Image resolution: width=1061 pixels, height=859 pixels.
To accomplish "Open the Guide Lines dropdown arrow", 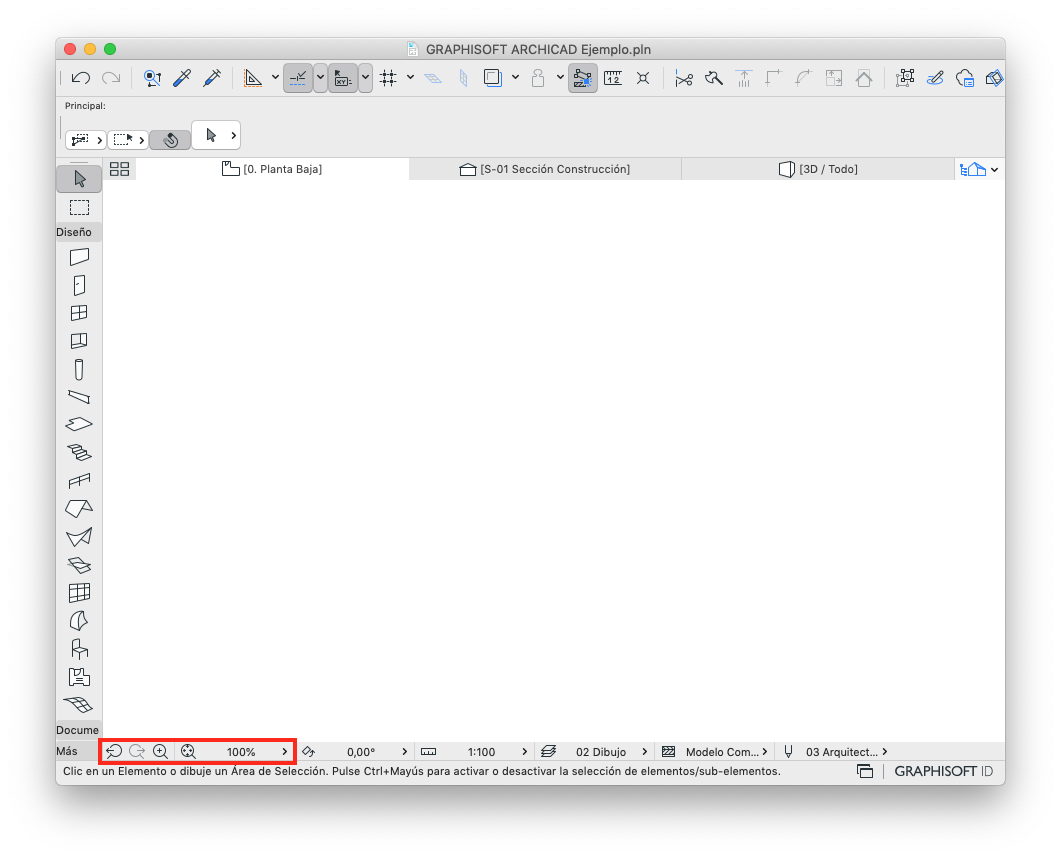I will pyautogui.click(x=275, y=78).
